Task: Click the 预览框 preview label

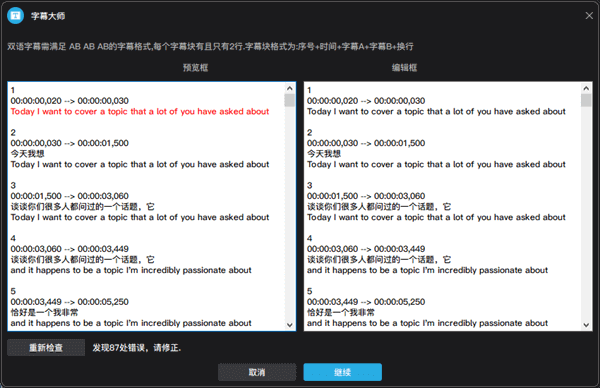Action: point(195,68)
